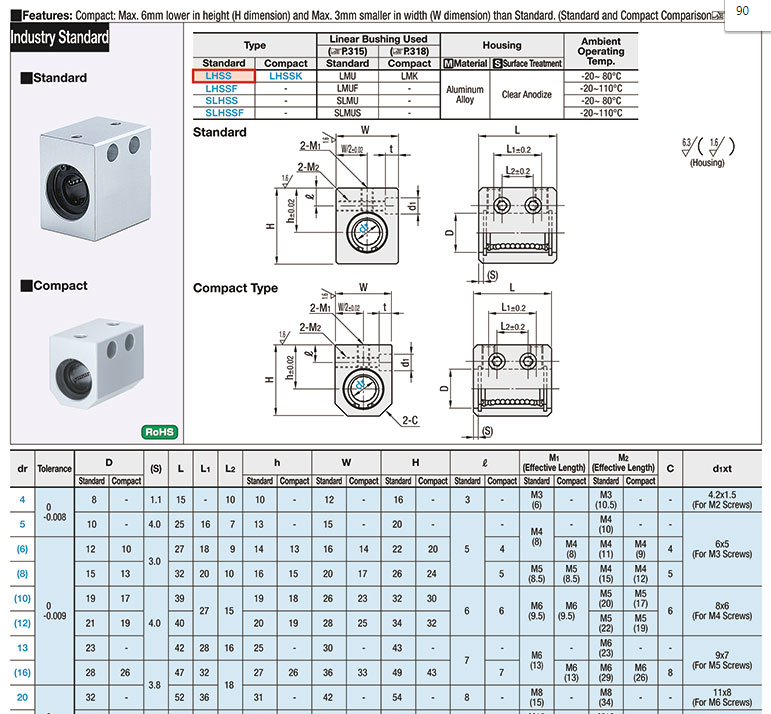This screenshot has width=771, height=714.
Task: Click the Surface Treatment S icon
Action: point(497,63)
